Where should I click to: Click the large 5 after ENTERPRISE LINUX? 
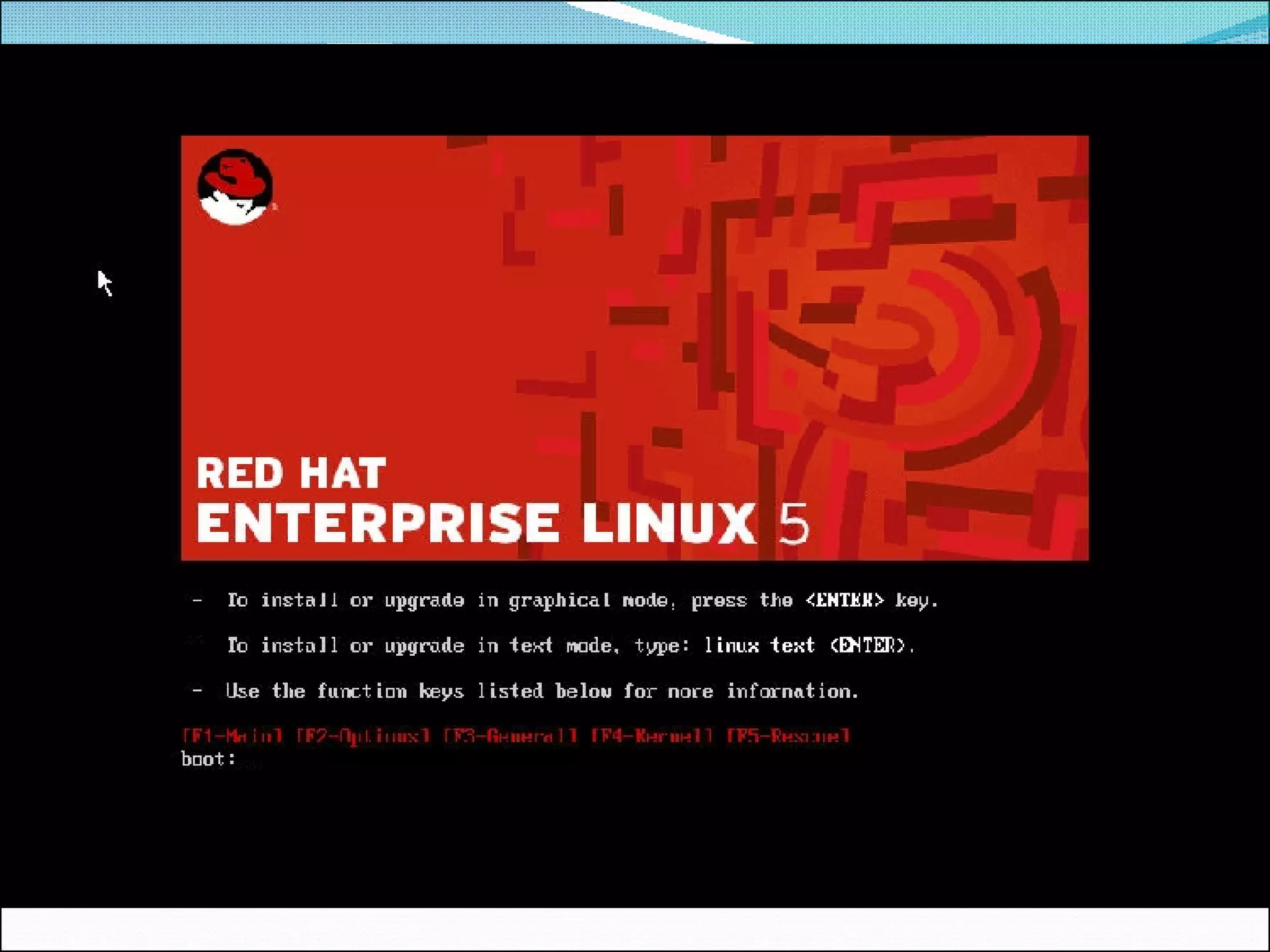point(794,524)
